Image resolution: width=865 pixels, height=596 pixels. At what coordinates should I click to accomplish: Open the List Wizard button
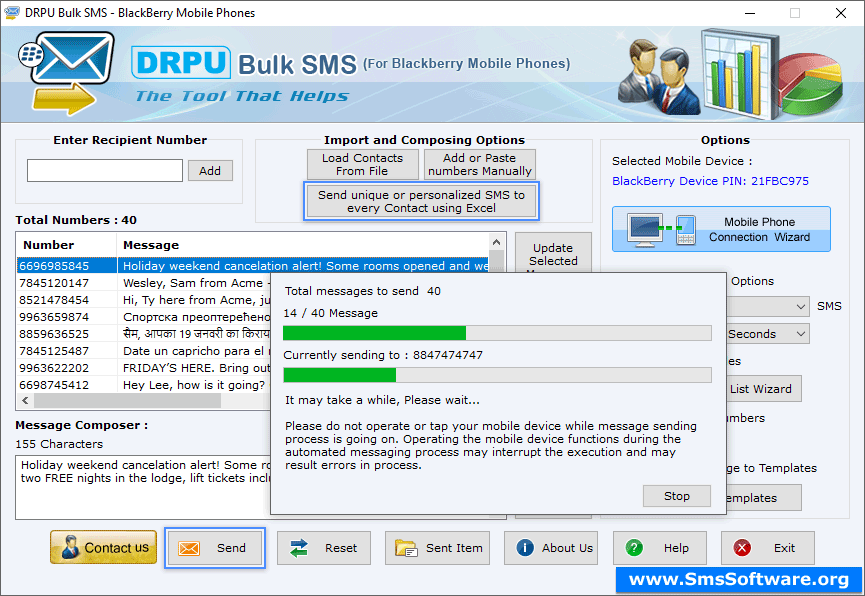(764, 389)
